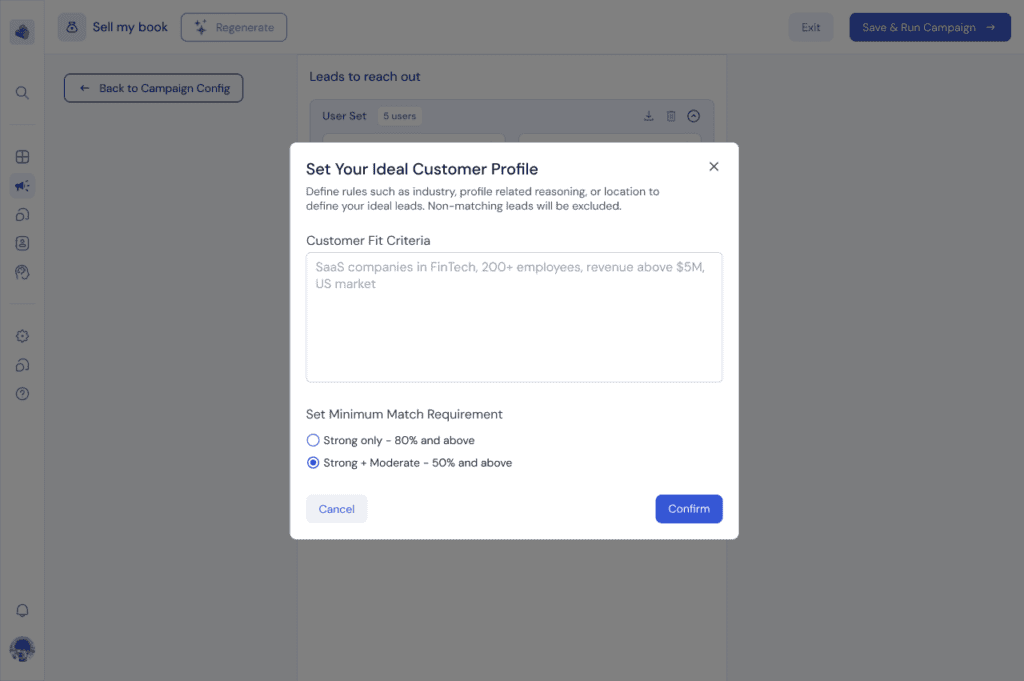Open the dashboard grid icon in sidebar
Image resolution: width=1024 pixels, height=681 pixels.
tap(22, 157)
